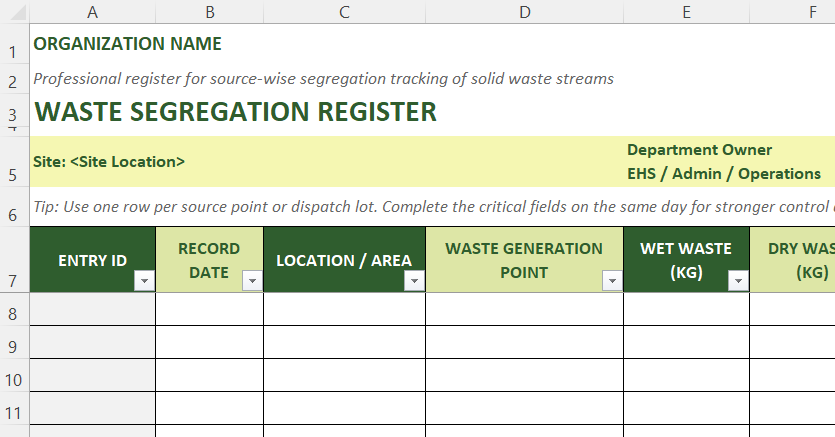The image size is (835, 437).
Task: Expand the LOCATION / AREA filter dropdown
Action: click(x=414, y=282)
